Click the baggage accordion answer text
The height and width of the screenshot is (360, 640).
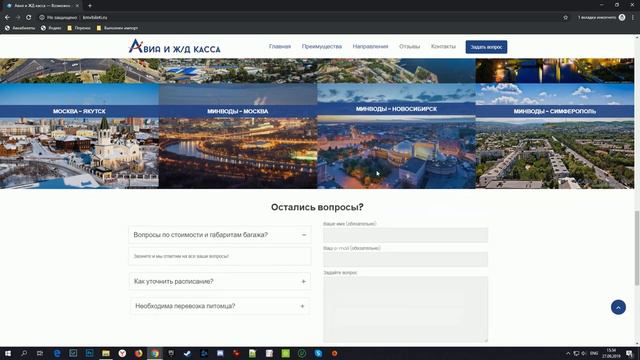click(181, 256)
